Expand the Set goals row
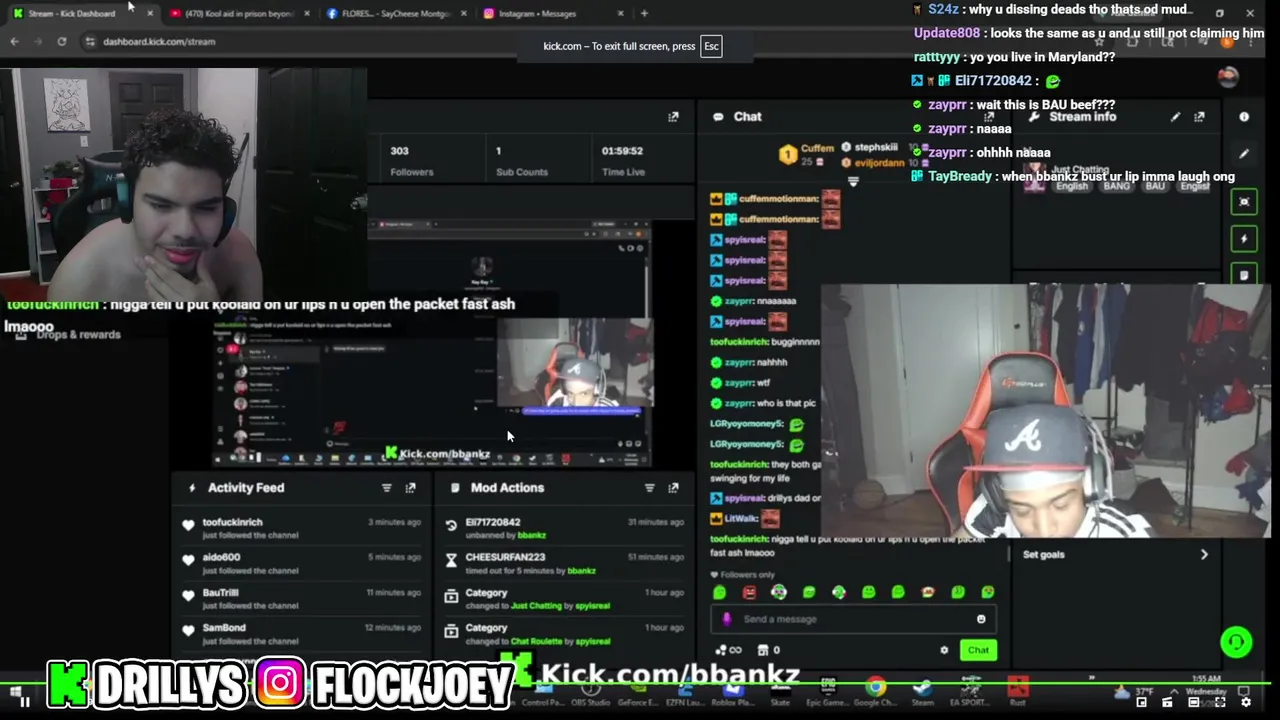Screen dimensions: 1280x720 [1115, 555]
